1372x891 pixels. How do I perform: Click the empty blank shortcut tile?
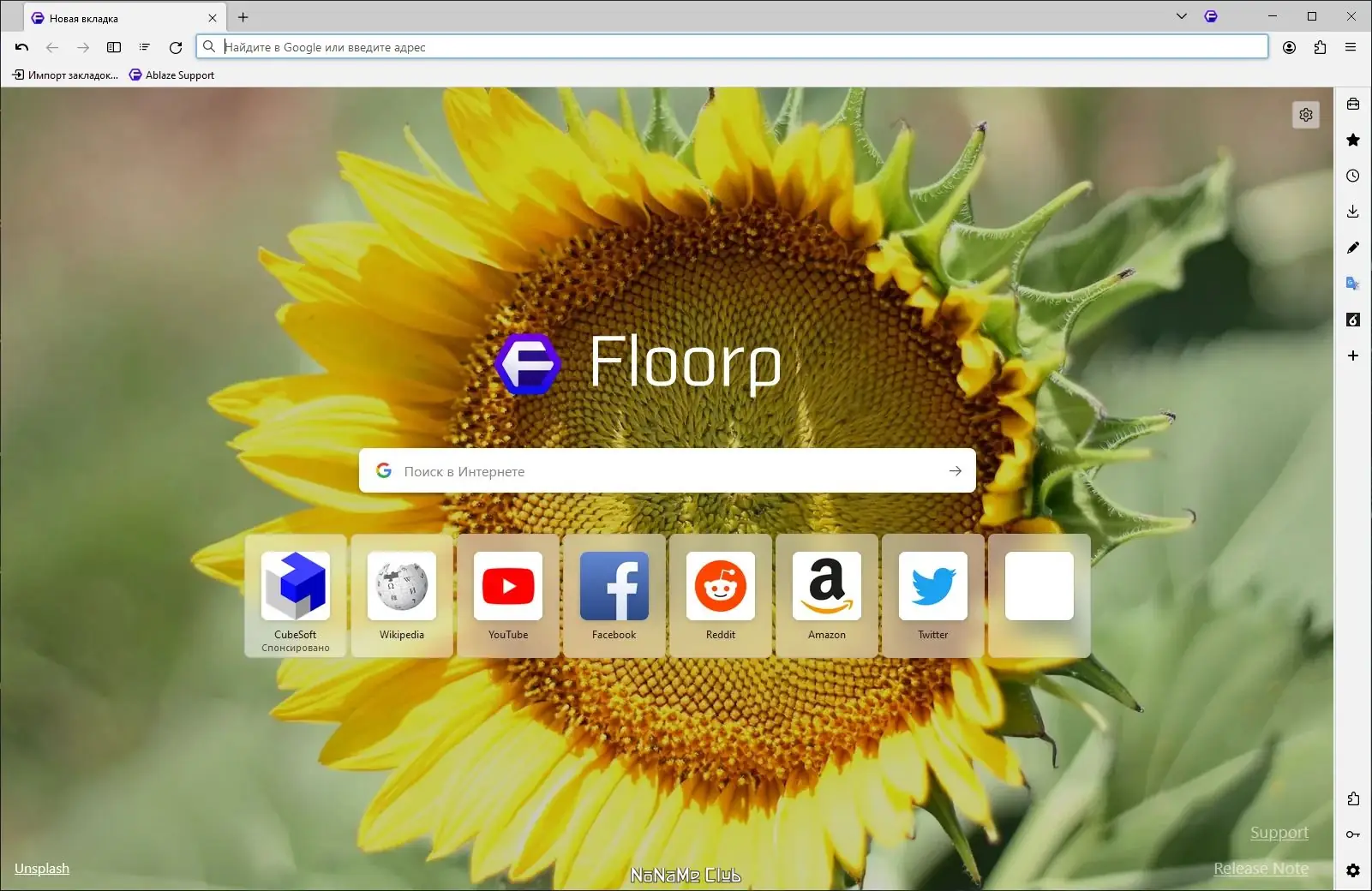(x=1039, y=595)
